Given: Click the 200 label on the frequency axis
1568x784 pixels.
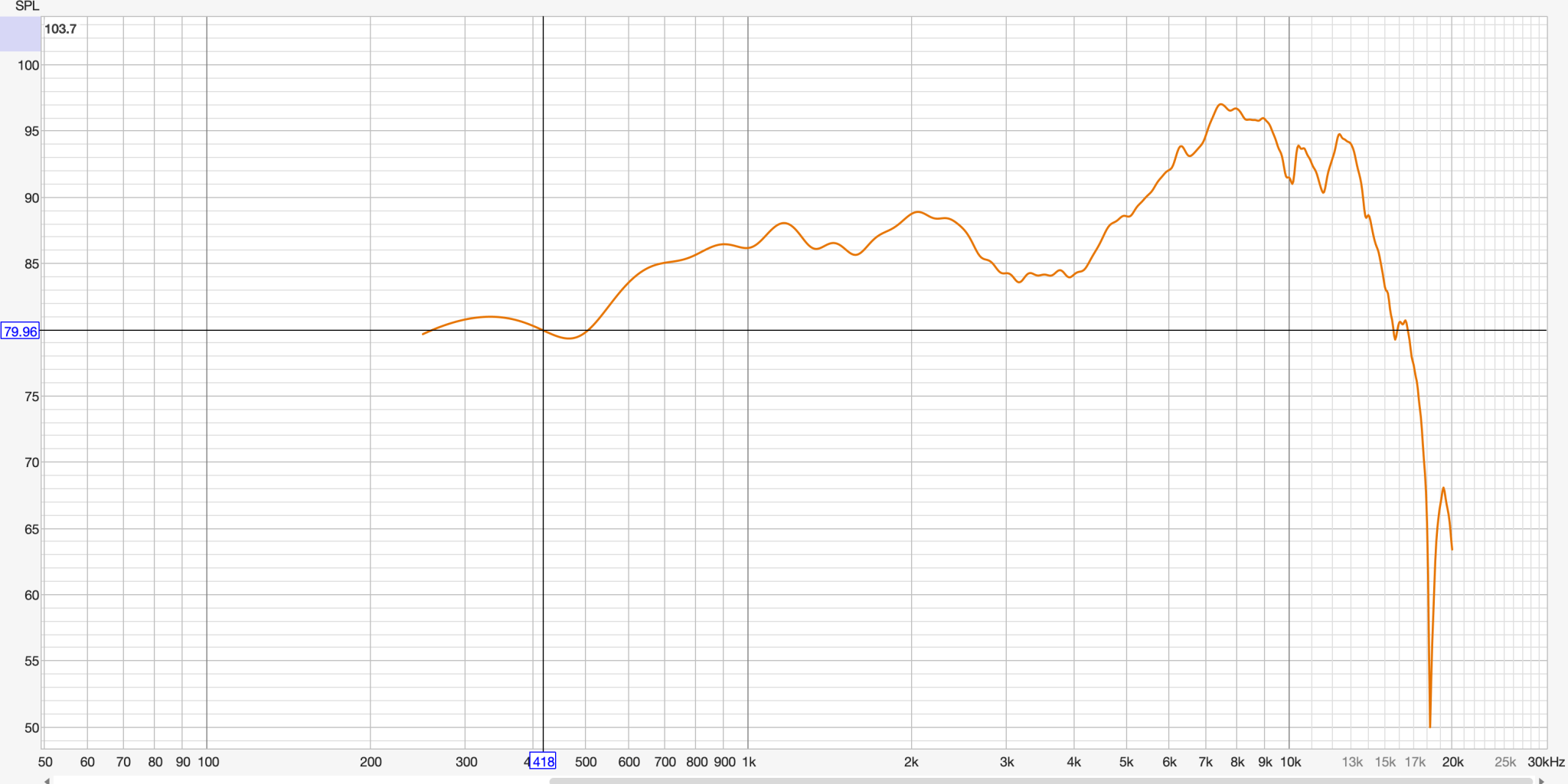Looking at the screenshot, I should click(x=371, y=762).
